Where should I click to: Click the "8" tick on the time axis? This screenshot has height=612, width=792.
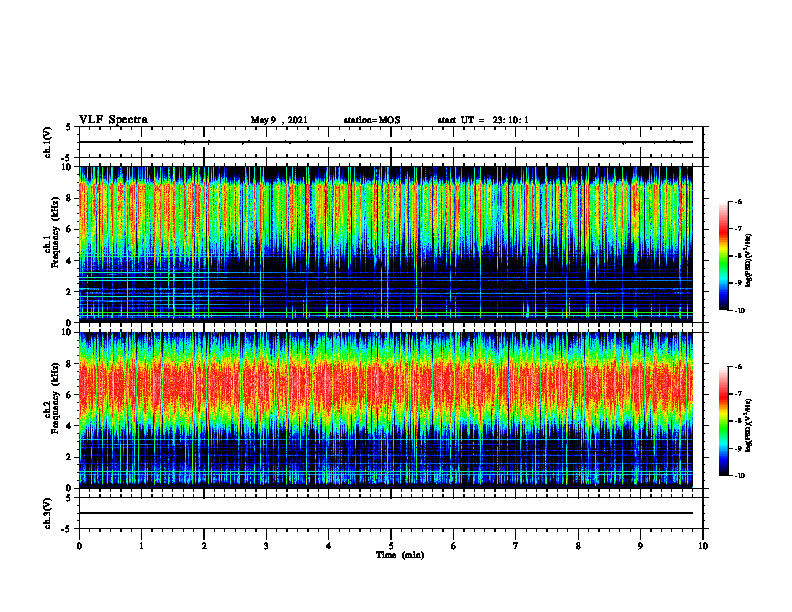pyautogui.click(x=578, y=546)
